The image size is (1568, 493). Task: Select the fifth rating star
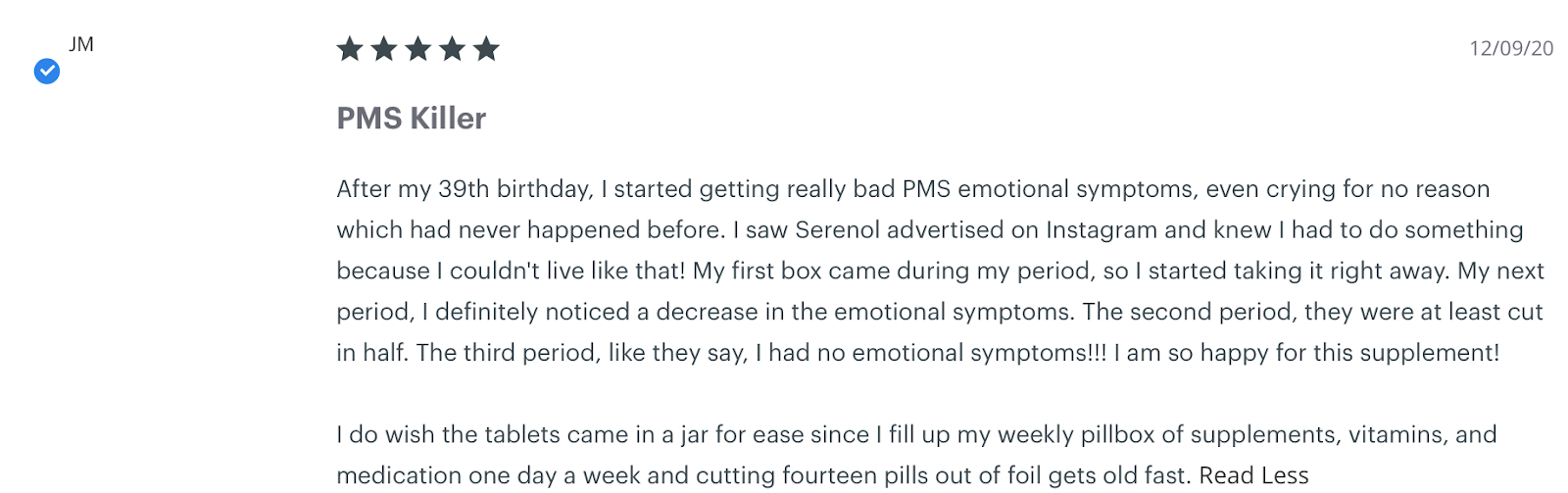point(486,48)
